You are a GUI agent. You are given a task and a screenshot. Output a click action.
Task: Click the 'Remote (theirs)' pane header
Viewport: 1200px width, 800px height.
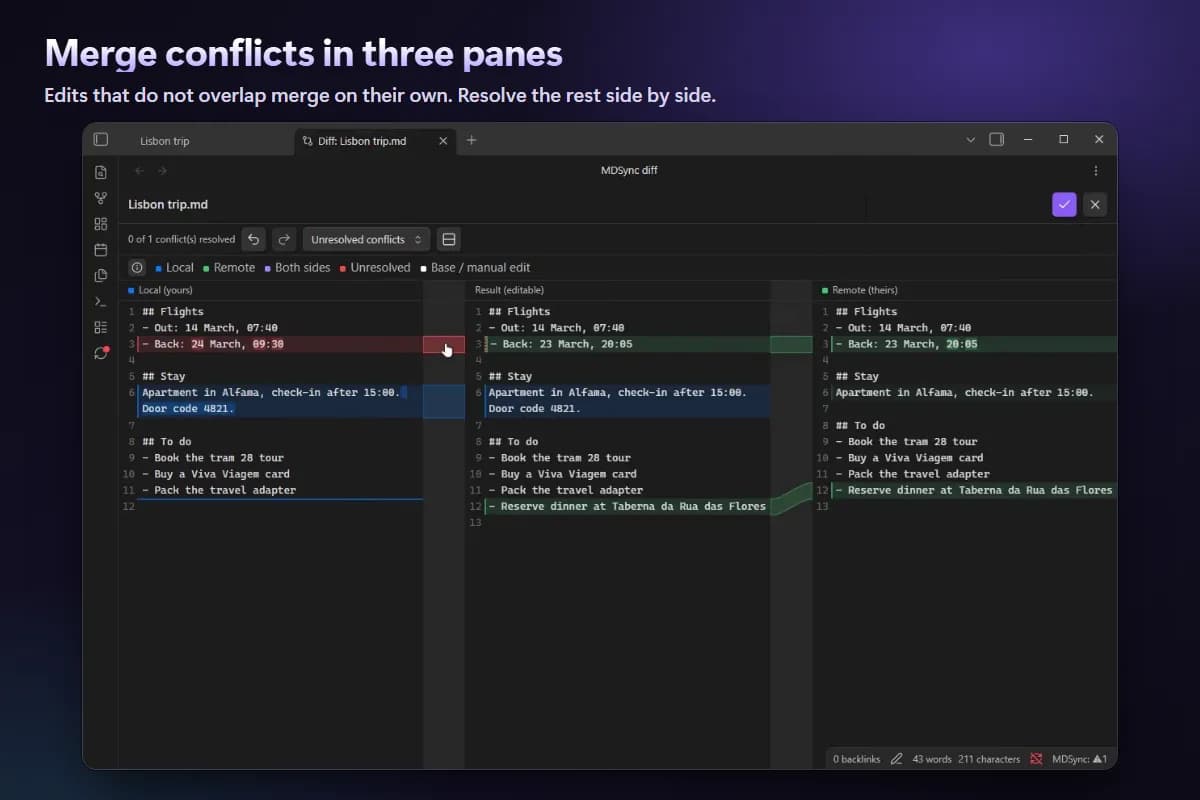coord(865,290)
